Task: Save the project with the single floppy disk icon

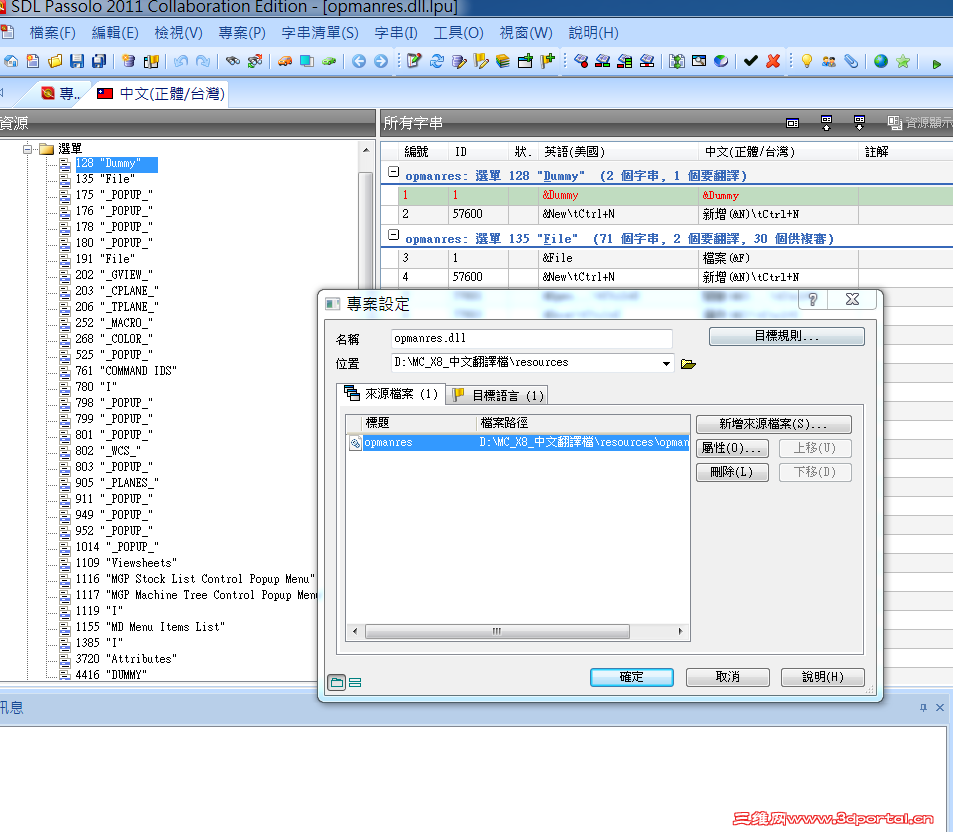Action: 77,61
